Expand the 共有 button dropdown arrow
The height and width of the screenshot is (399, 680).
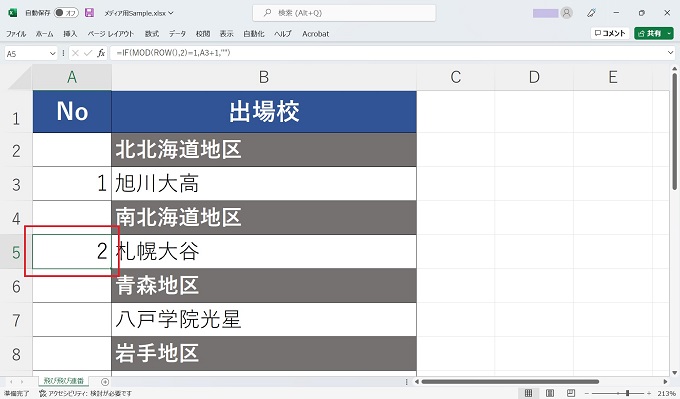click(669, 33)
